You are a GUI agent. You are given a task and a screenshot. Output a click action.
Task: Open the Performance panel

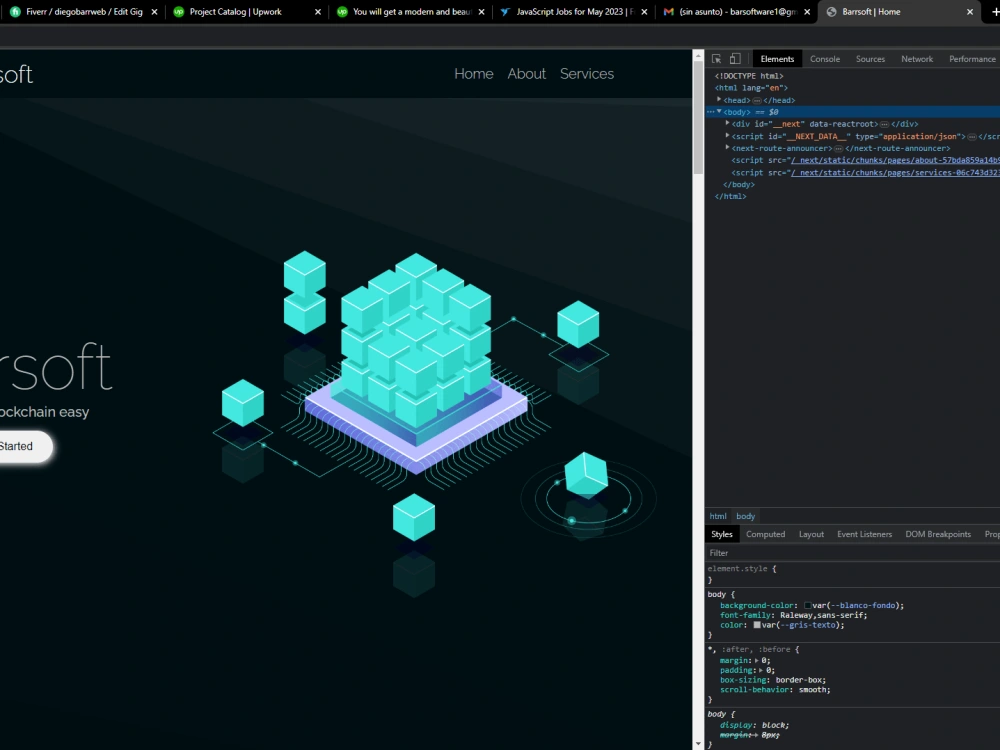972,59
